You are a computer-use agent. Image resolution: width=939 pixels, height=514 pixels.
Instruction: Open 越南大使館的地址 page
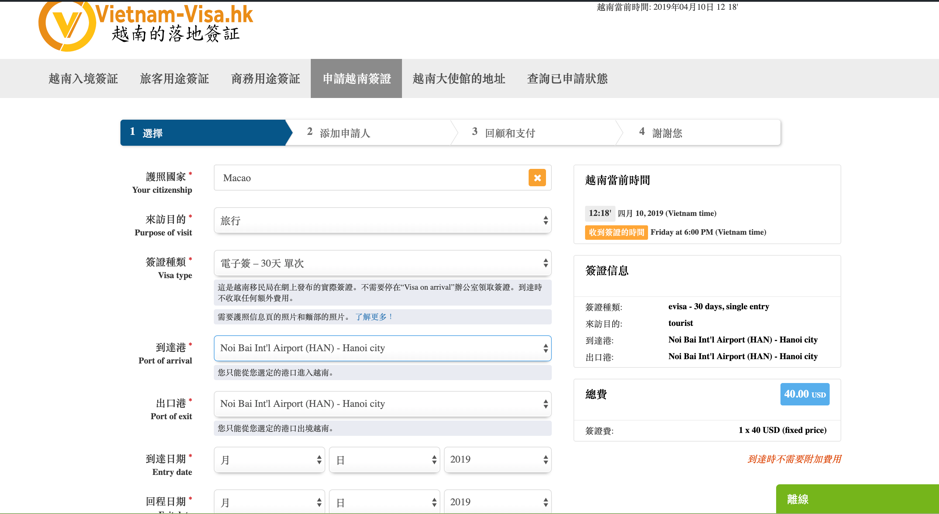459,79
